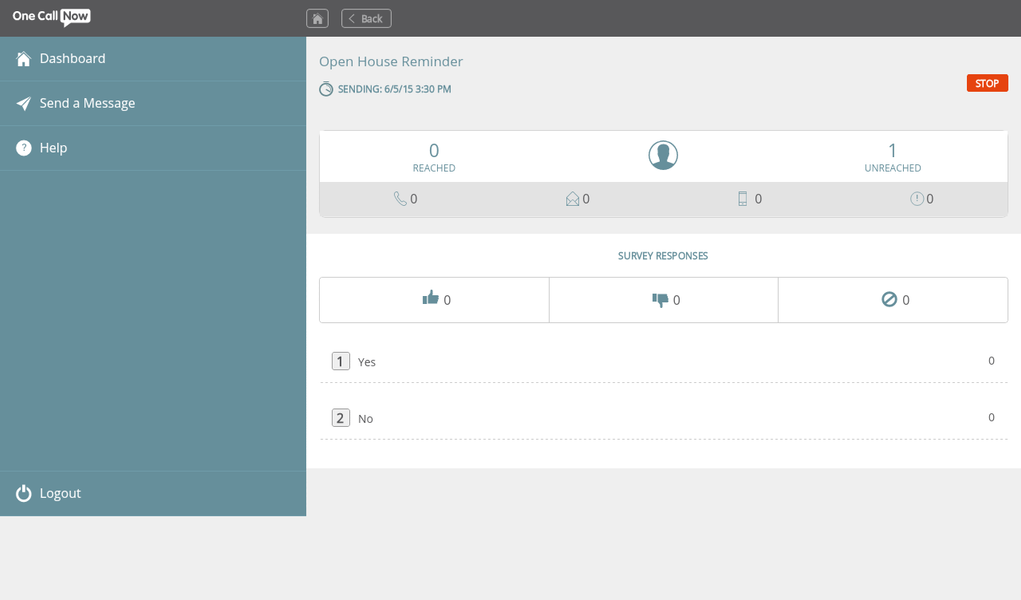Screen dimensions: 1021x600
Task: Open Dashboard from the sidebar
Action: (72, 58)
